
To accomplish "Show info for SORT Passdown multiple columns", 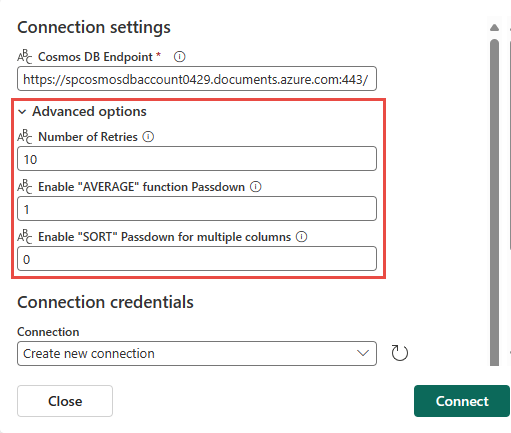I will [x=302, y=237].
